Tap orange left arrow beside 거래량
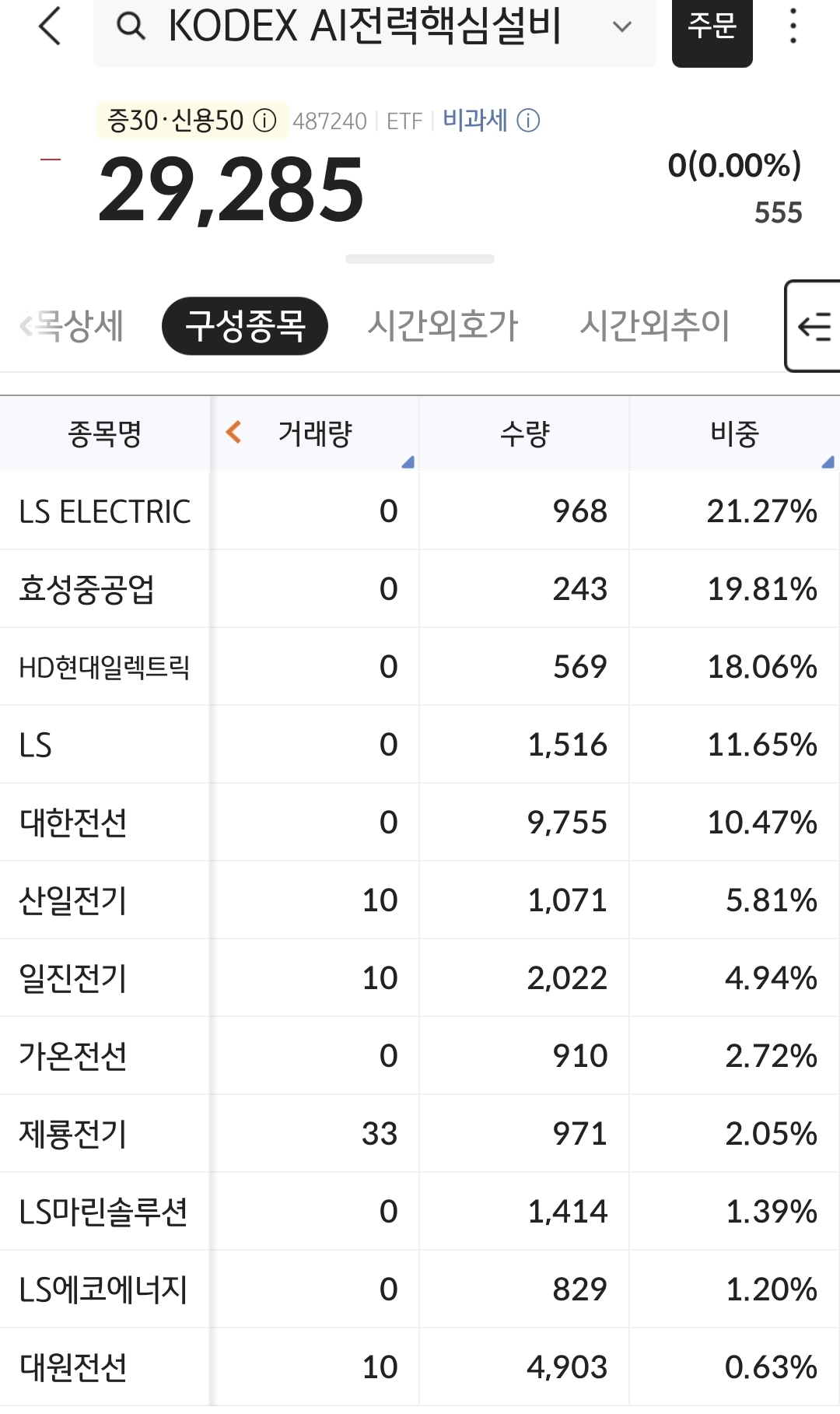840x1414 pixels. (233, 432)
